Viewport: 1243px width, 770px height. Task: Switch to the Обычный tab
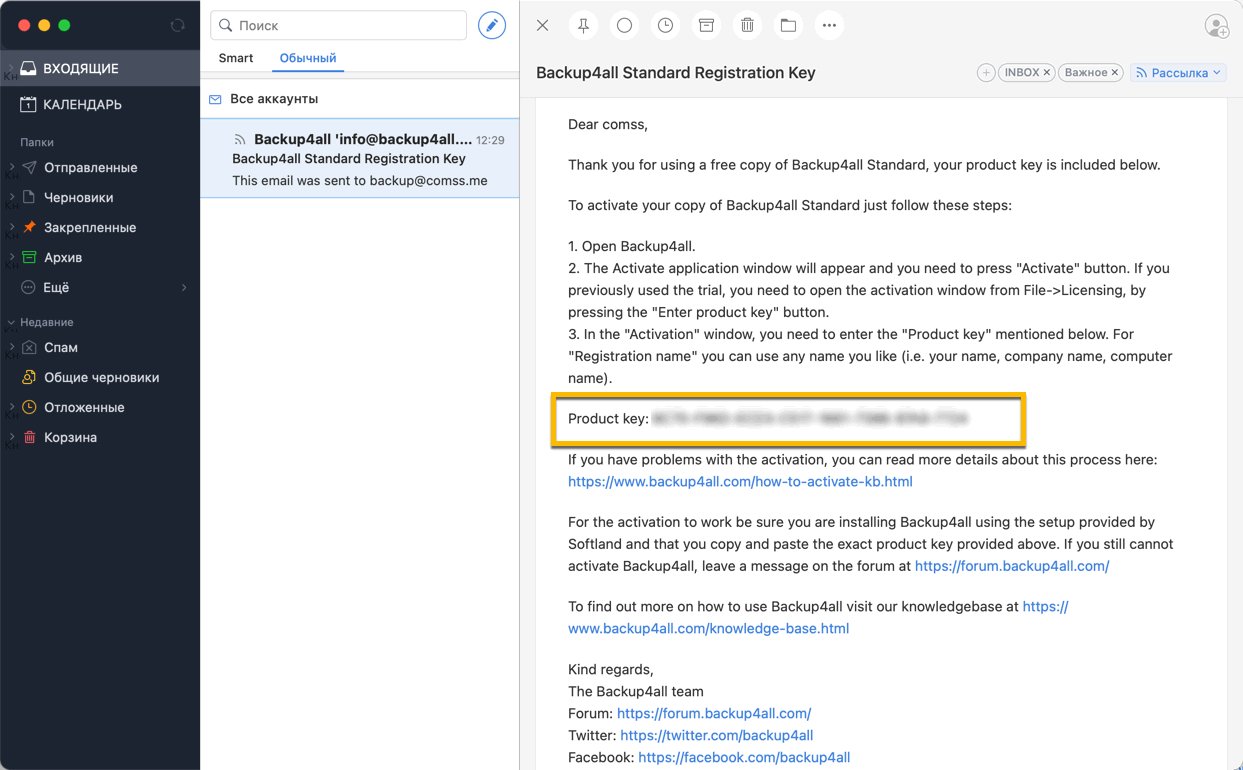point(308,58)
